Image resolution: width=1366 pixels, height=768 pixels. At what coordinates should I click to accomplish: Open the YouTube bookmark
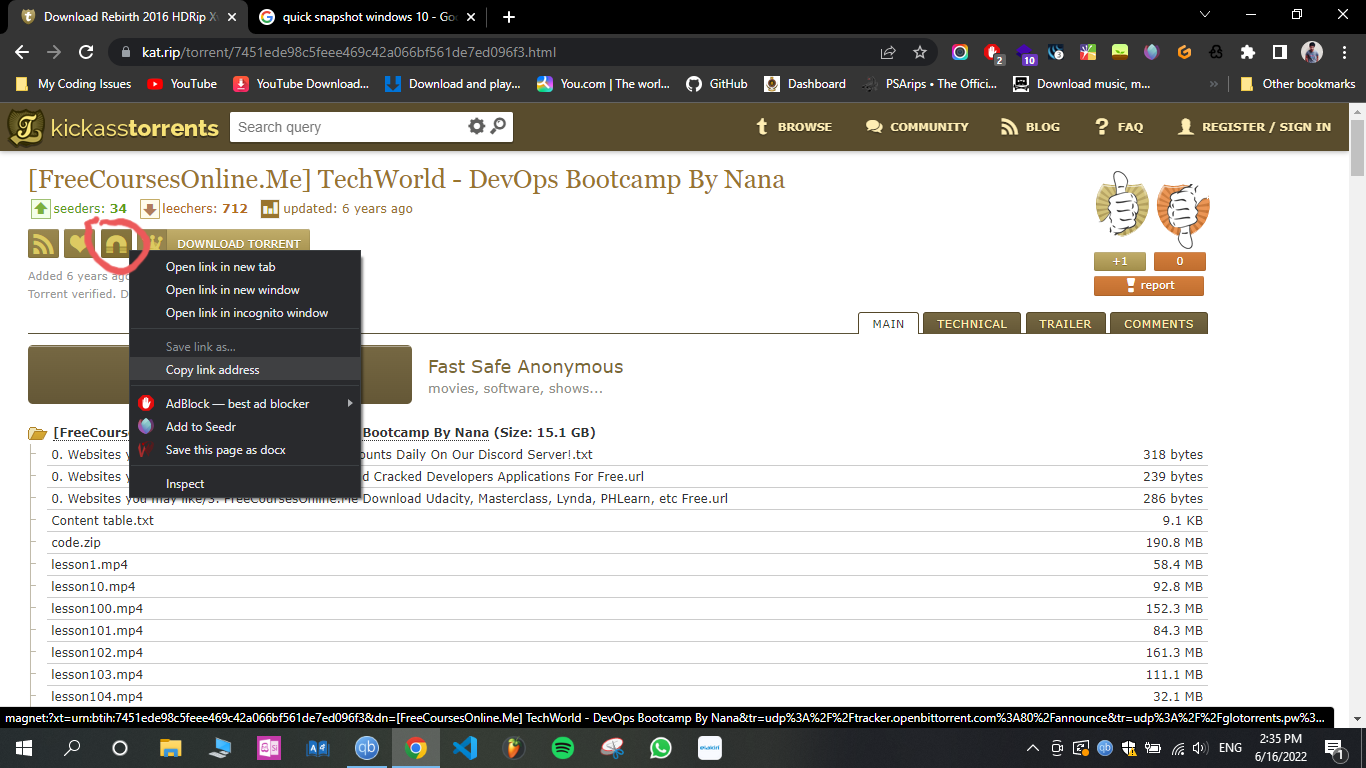[x=182, y=84]
